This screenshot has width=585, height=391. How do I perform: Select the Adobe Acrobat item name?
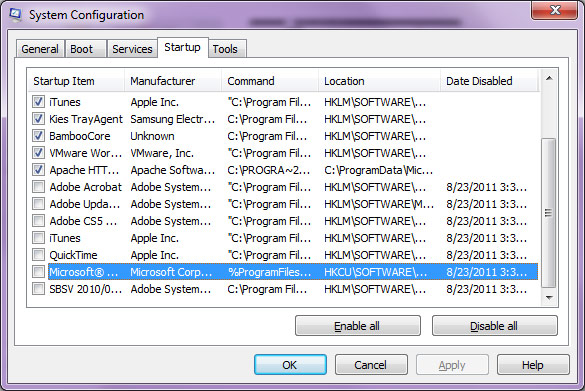[86, 187]
